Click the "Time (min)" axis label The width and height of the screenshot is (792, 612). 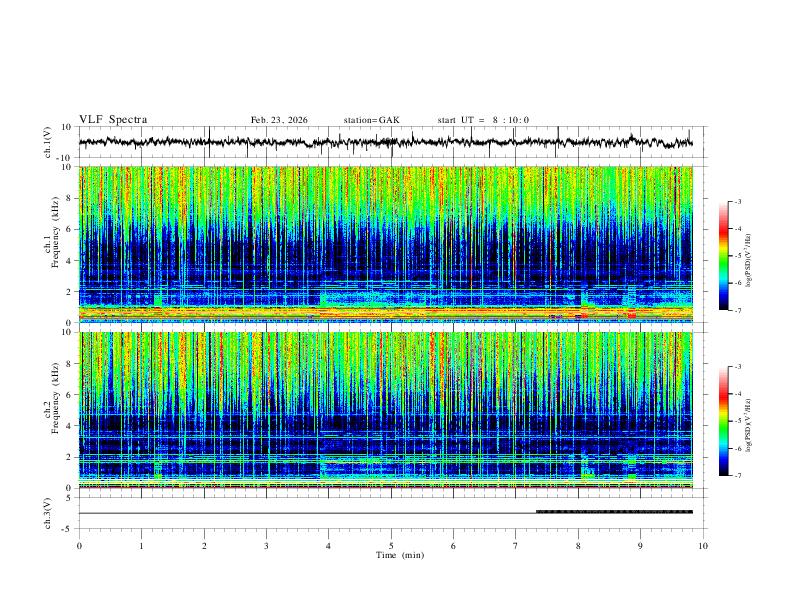click(400, 555)
